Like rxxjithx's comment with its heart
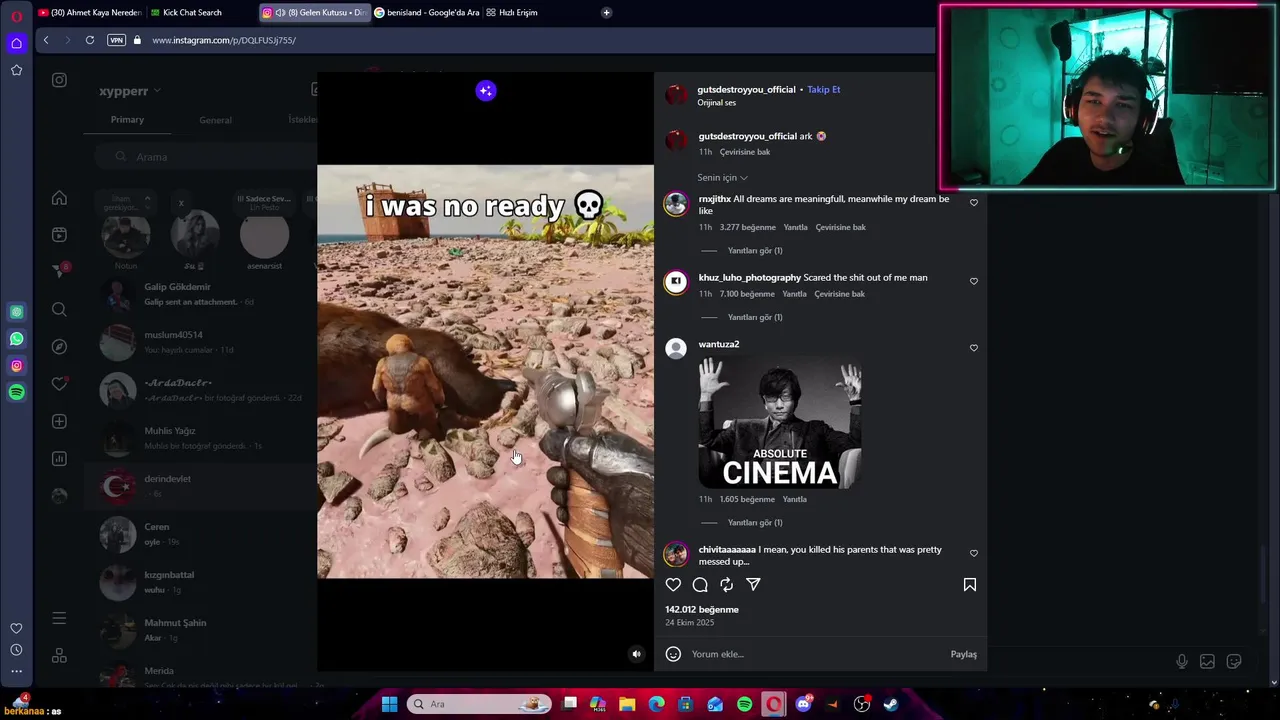Image resolution: width=1280 pixels, height=720 pixels. pyautogui.click(x=974, y=203)
